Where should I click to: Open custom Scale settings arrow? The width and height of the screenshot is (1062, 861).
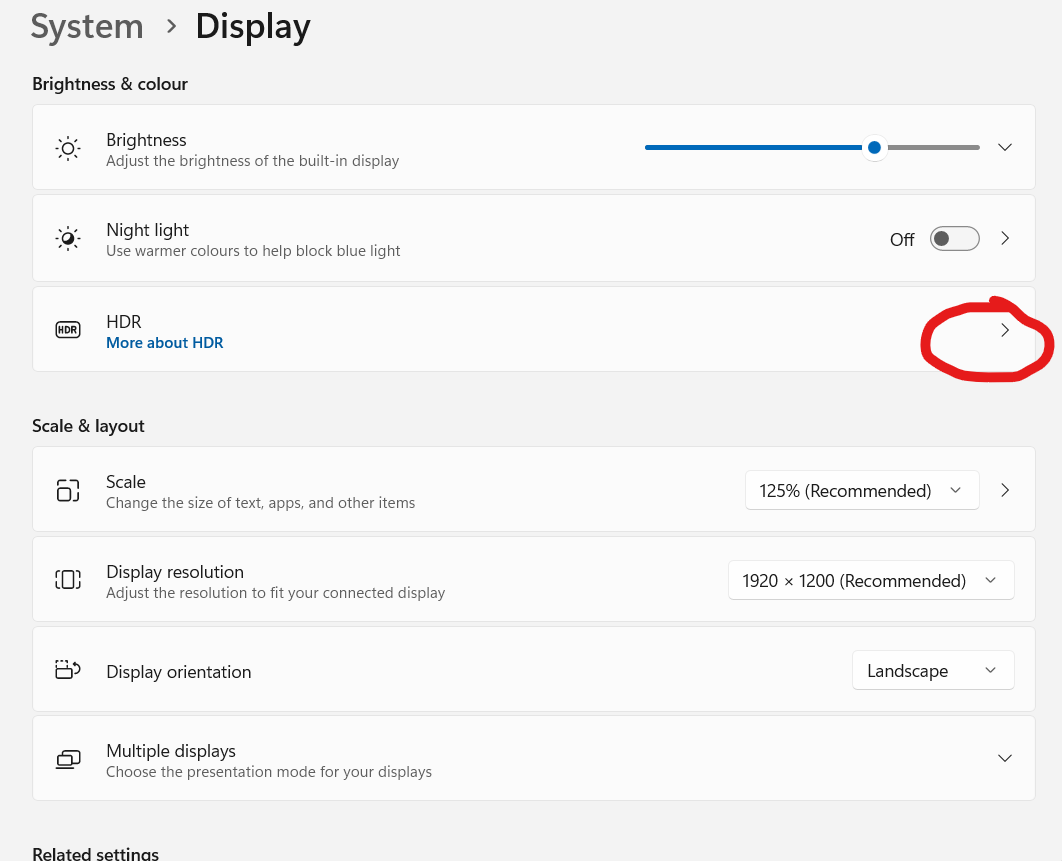pos(1005,490)
